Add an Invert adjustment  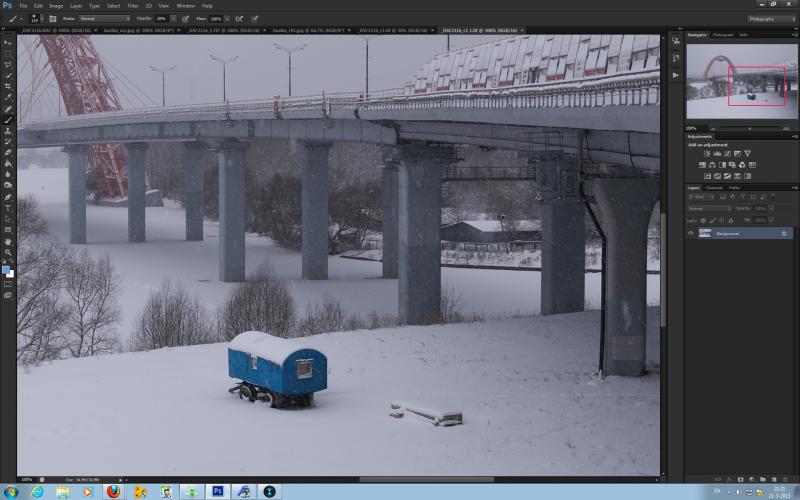(707, 176)
